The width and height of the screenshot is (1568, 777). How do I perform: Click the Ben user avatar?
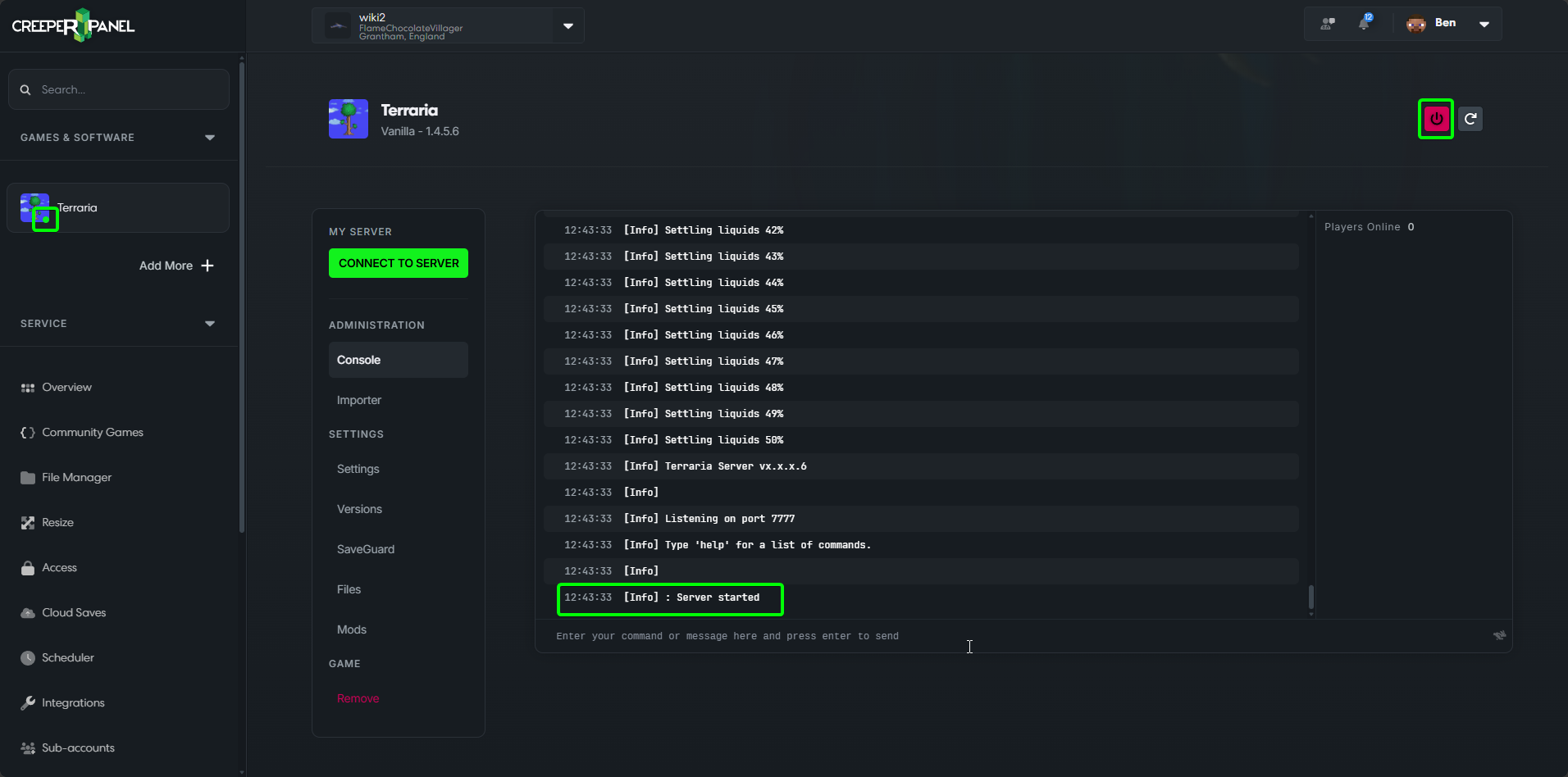[x=1416, y=24]
